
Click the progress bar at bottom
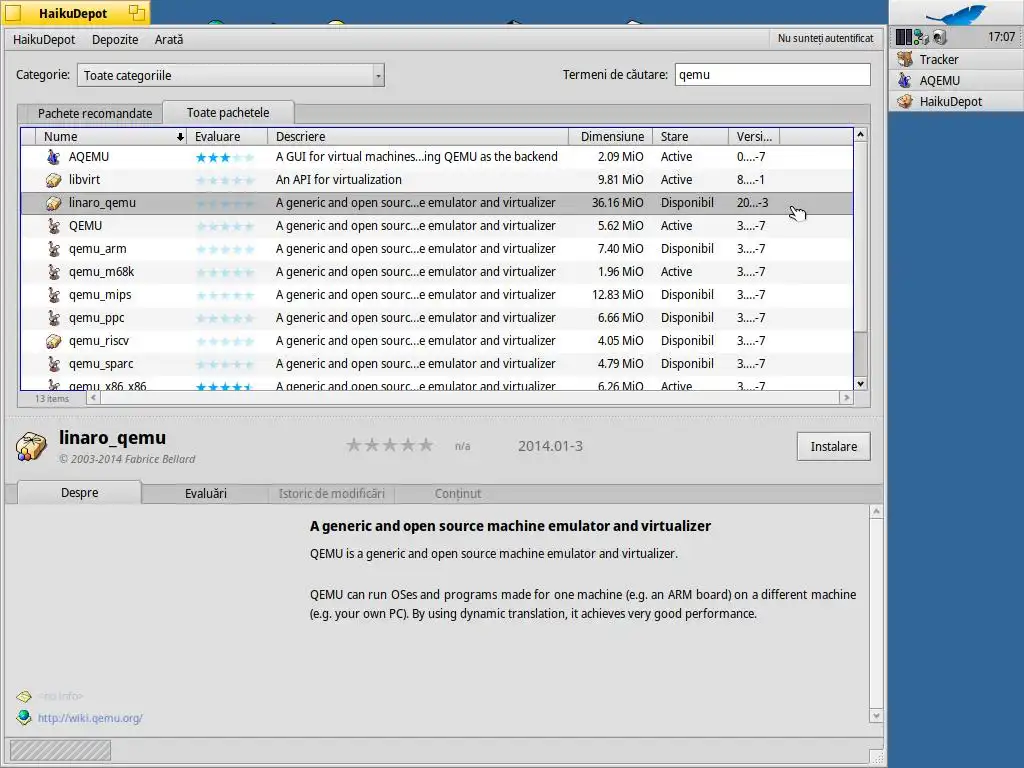point(60,750)
